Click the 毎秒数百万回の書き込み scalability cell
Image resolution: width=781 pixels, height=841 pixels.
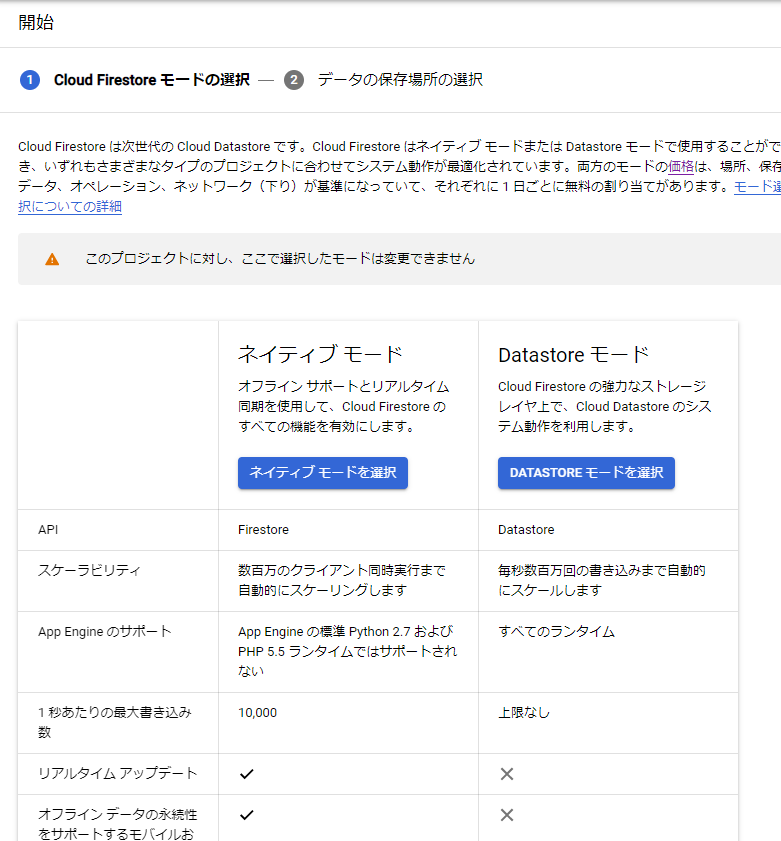tap(601, 580)
